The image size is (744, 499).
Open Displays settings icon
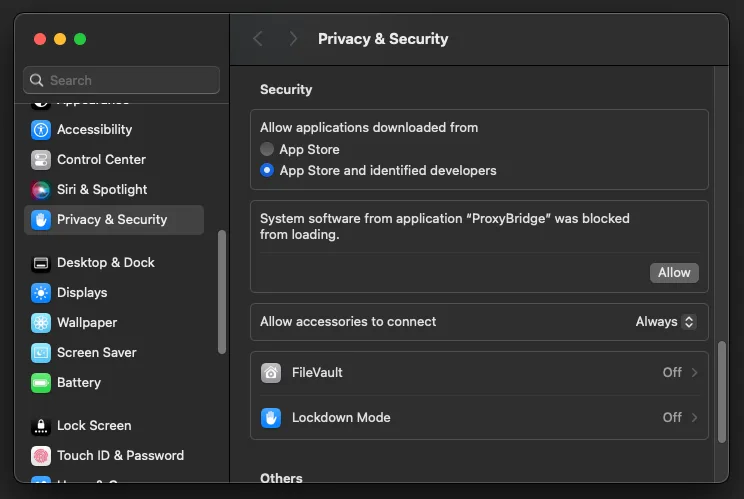(x=41, y=293)
